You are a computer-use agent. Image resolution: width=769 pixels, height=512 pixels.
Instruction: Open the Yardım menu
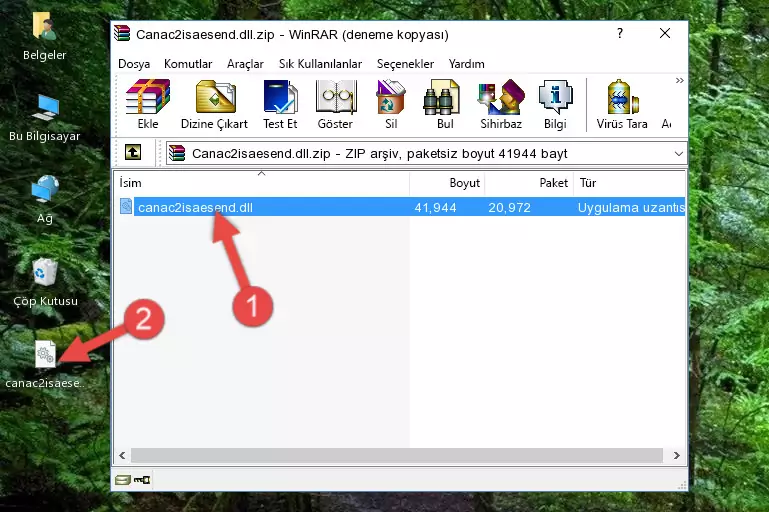[x=466, y=64]
